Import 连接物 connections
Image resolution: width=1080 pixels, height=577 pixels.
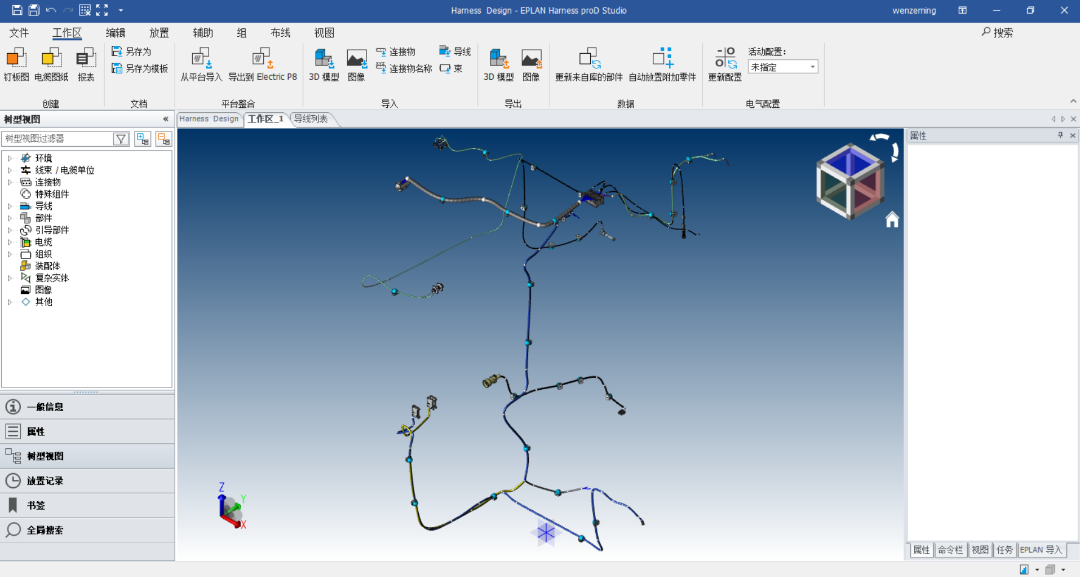[x=396, y=52]
